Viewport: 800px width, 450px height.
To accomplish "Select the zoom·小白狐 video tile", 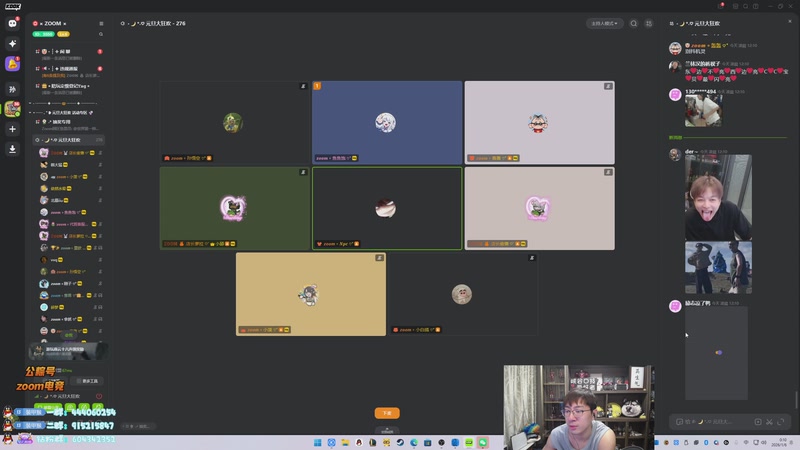I will point(463,294).
